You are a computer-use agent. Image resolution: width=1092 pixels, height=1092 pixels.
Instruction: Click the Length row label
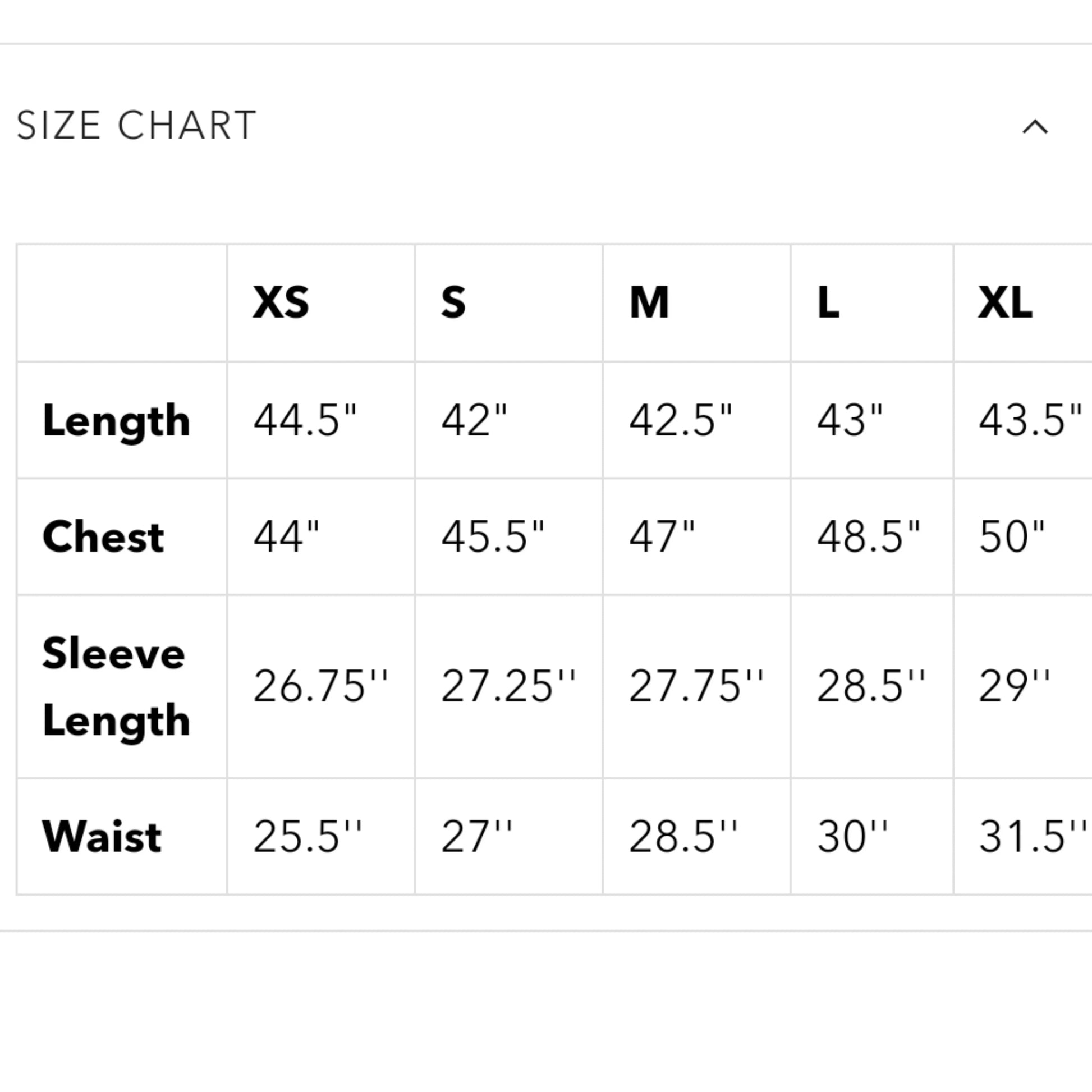pos(116,421)
